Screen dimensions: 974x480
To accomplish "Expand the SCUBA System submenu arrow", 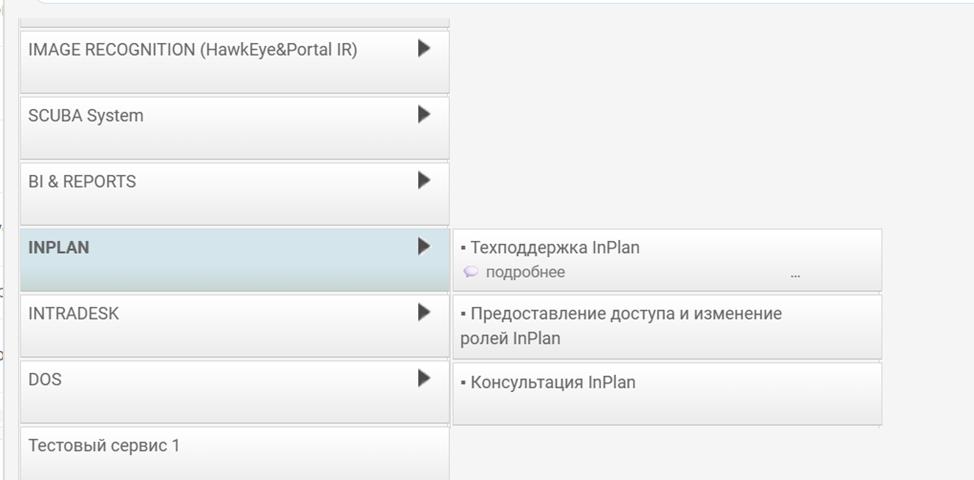I will (423, 114).
